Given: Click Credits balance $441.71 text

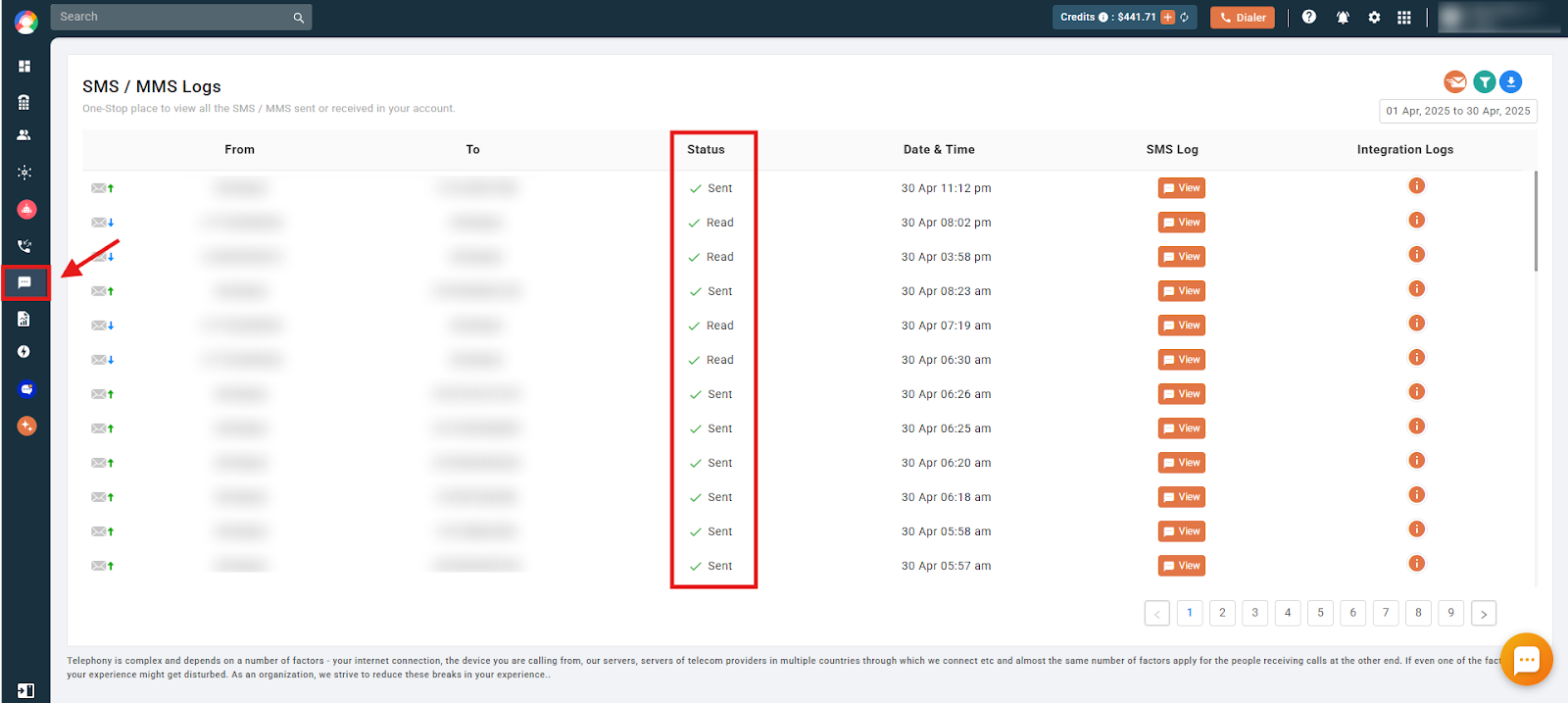Looking at the screenshot, I should [x=1108, y=17].
